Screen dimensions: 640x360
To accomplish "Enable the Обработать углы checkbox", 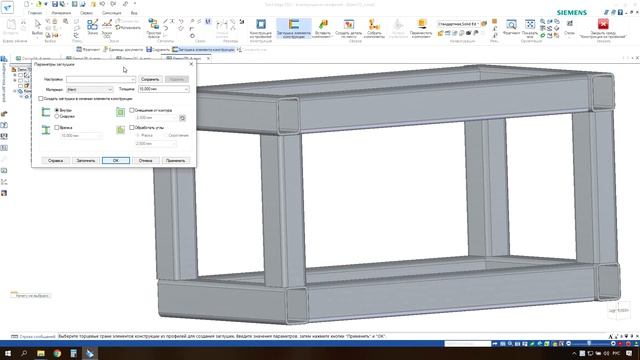I will tap(132, 127).
